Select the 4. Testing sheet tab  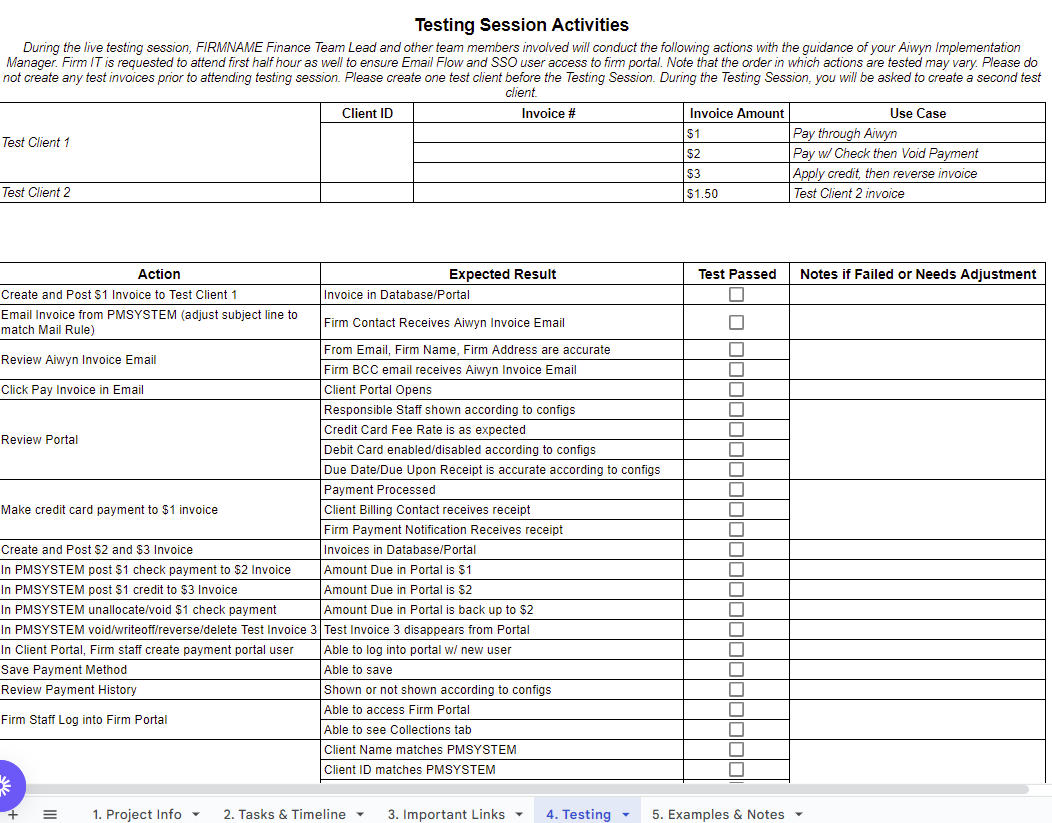578,814
